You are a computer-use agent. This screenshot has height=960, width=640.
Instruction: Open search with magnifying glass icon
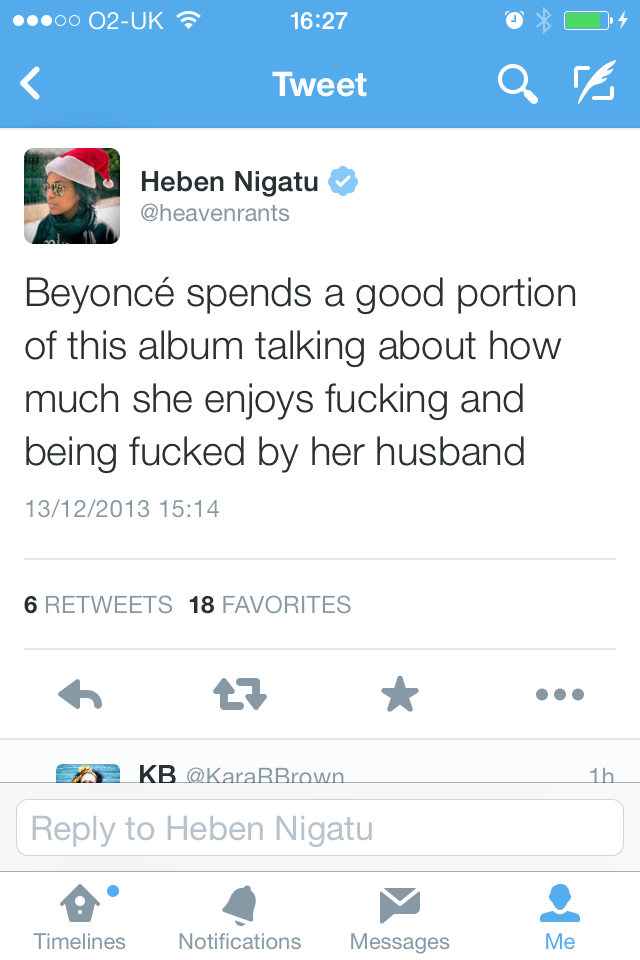coord(517,84)
